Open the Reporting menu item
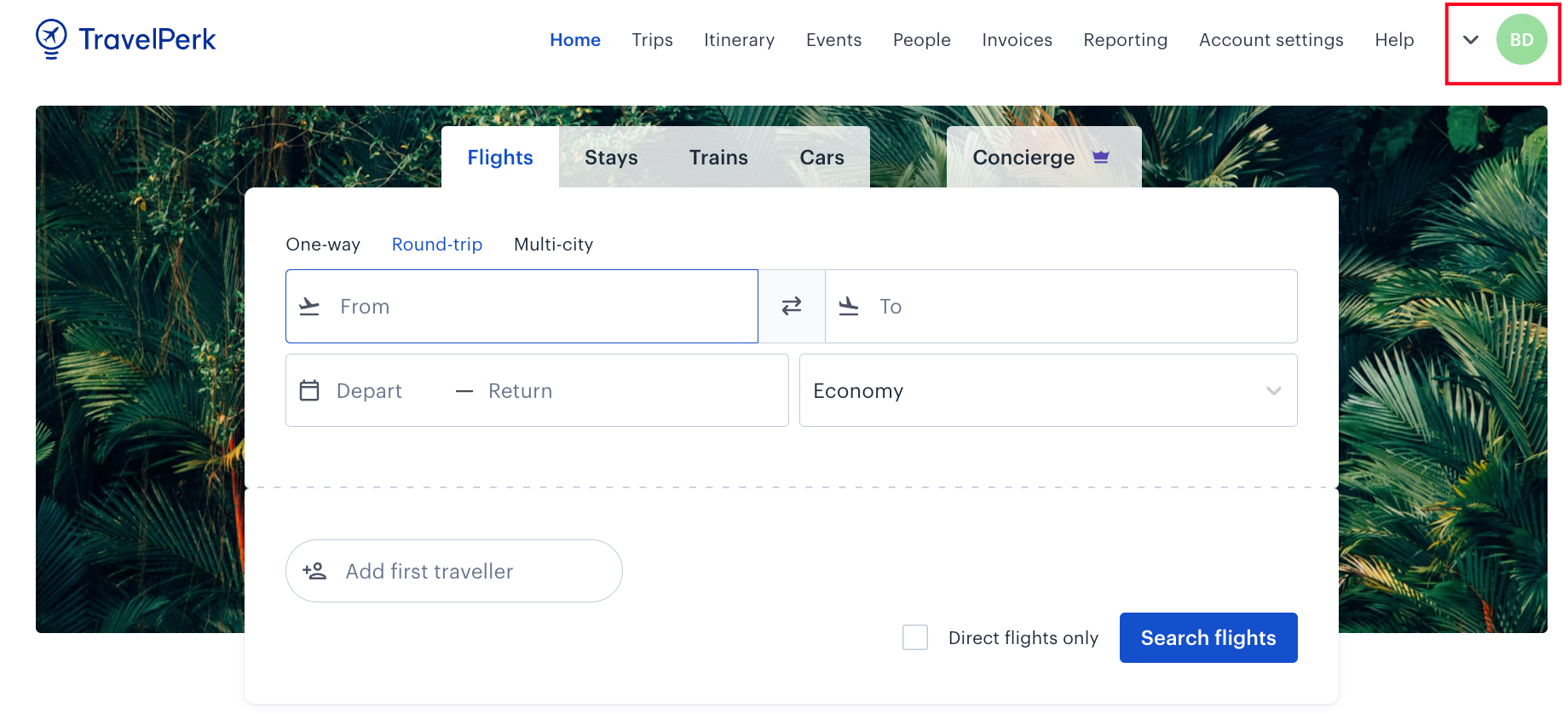The height and width of the screenshot is (714, 1568). tap(1125, 39)
